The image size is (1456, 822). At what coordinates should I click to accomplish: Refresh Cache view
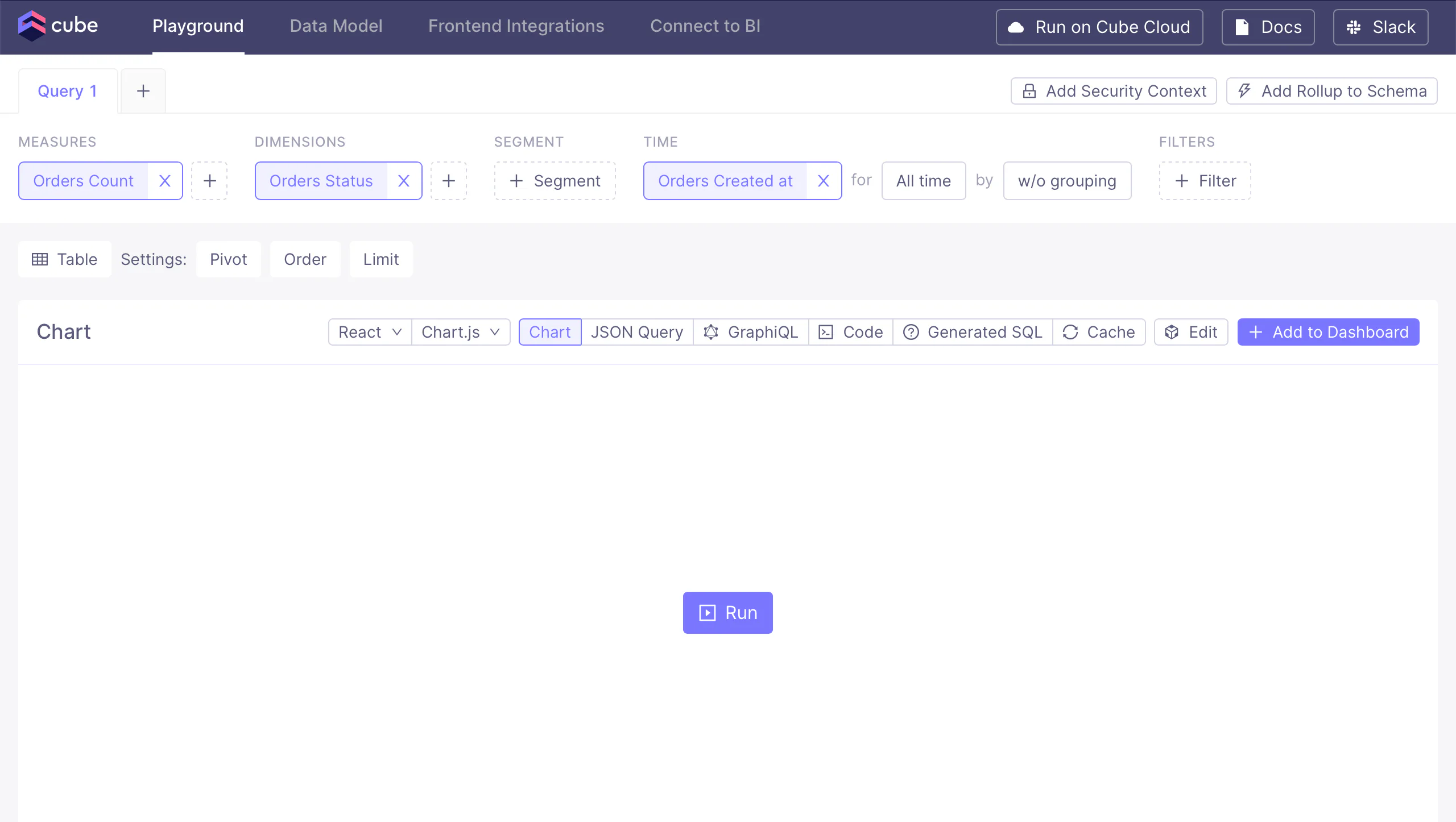coord(1099,332)
